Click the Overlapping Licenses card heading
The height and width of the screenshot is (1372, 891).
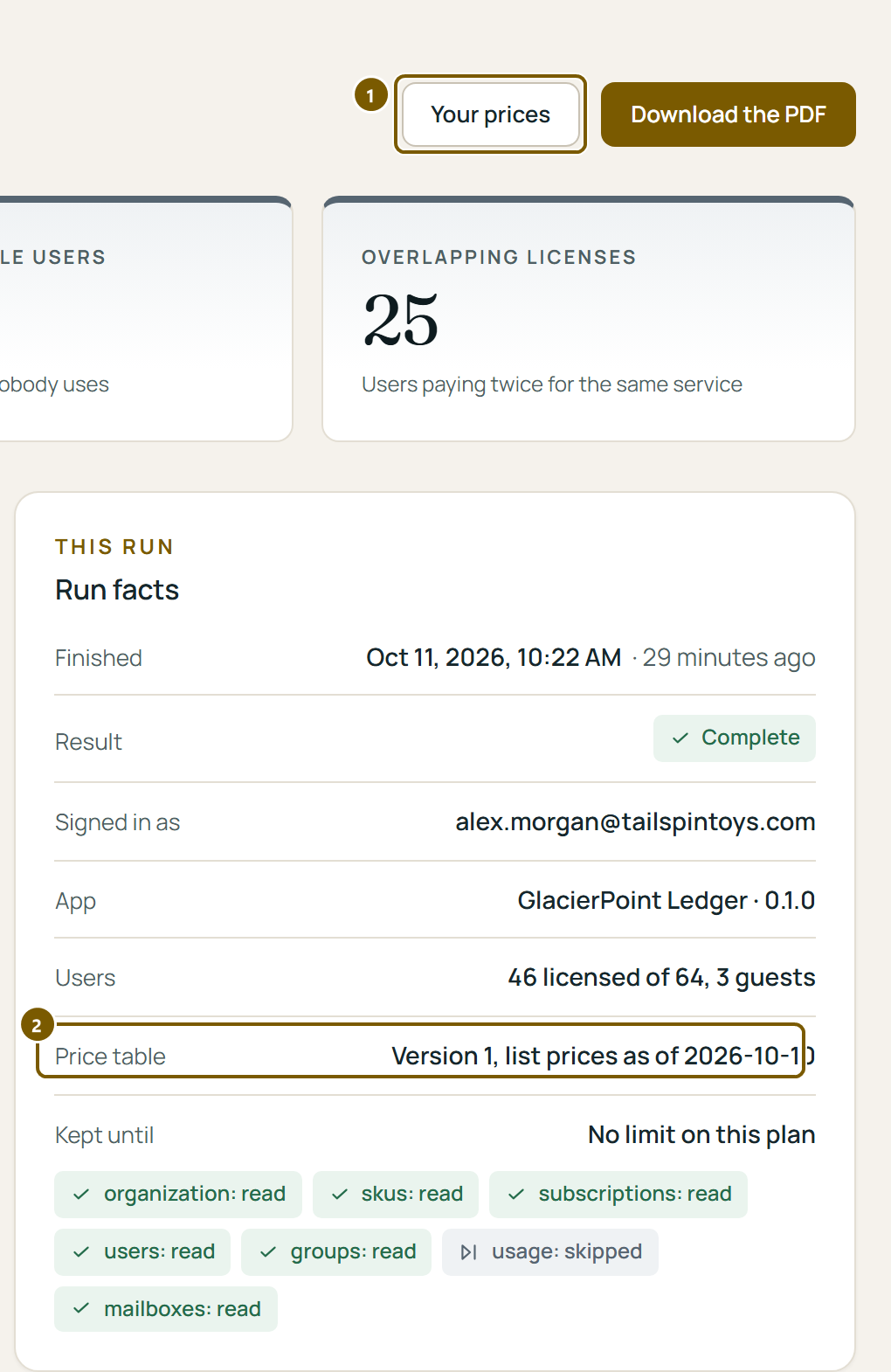tap(499, 257)
